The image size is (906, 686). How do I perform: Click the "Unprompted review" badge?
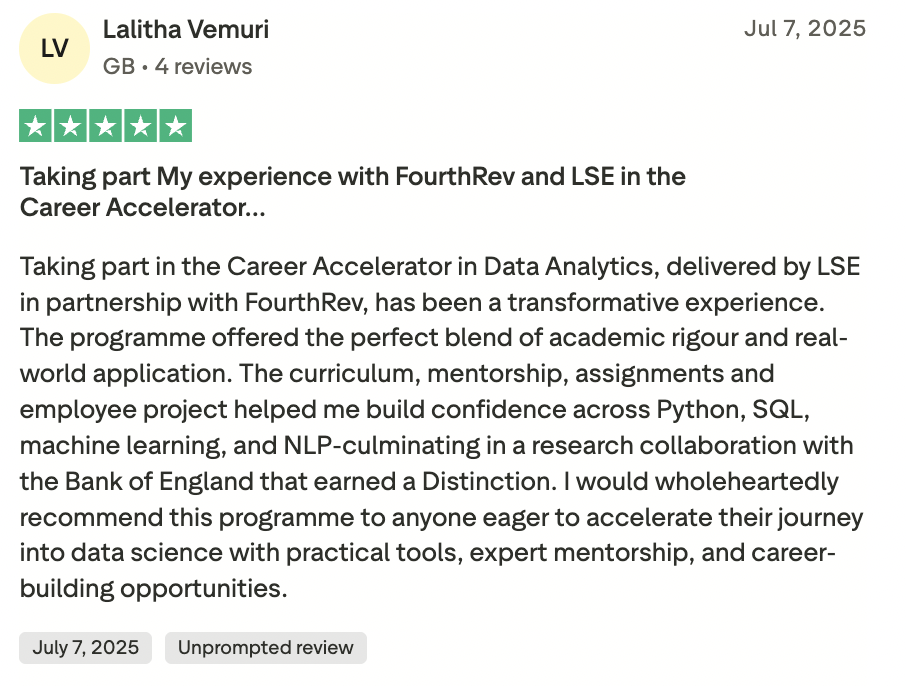265,648
